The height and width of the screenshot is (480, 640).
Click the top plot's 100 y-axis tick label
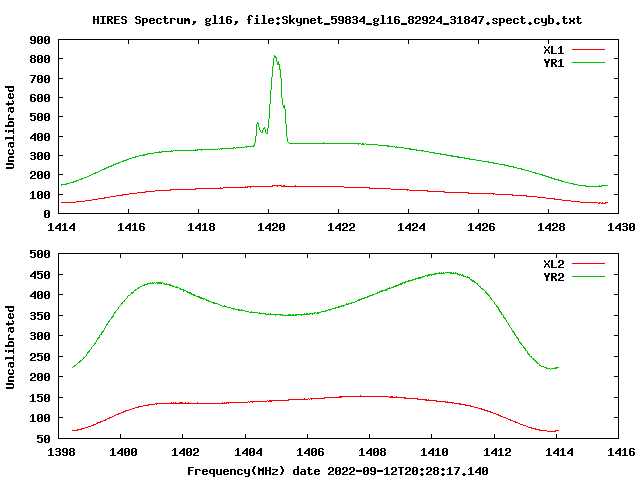[40, 195]
